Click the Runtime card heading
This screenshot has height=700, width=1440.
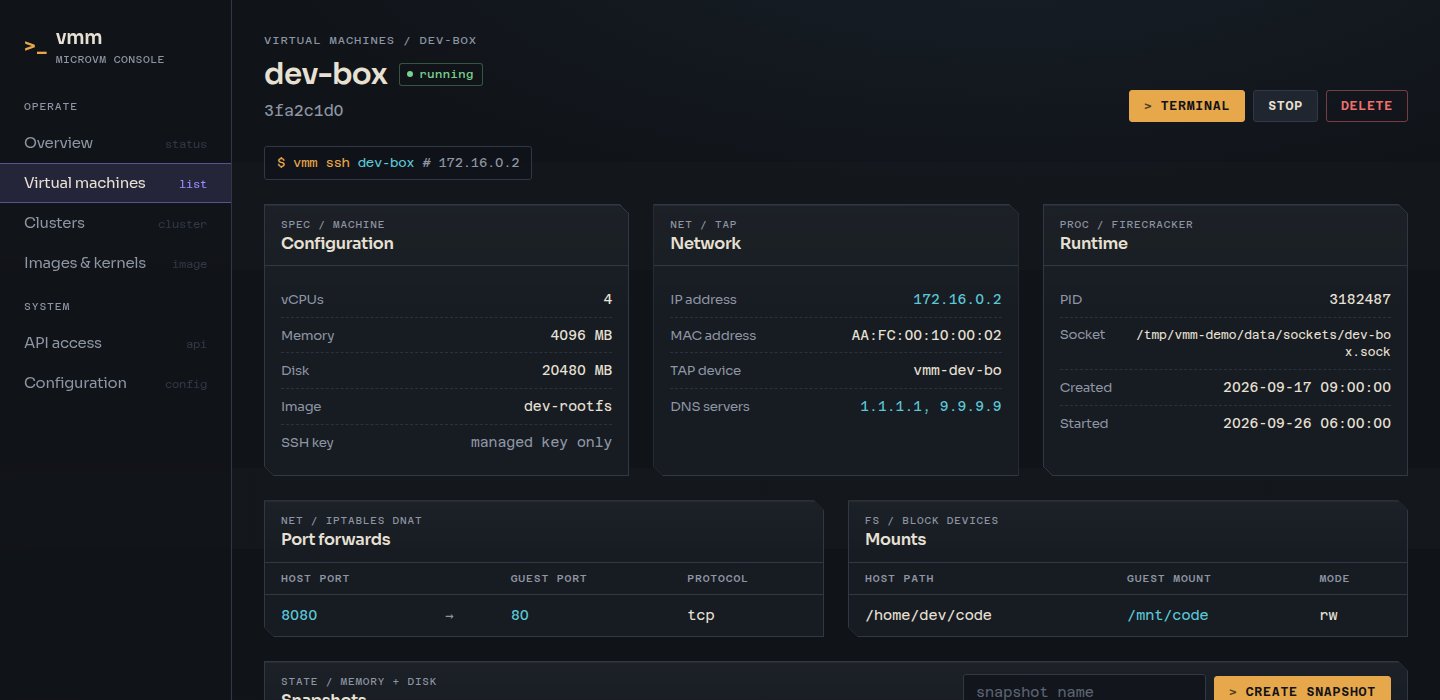1094,244
